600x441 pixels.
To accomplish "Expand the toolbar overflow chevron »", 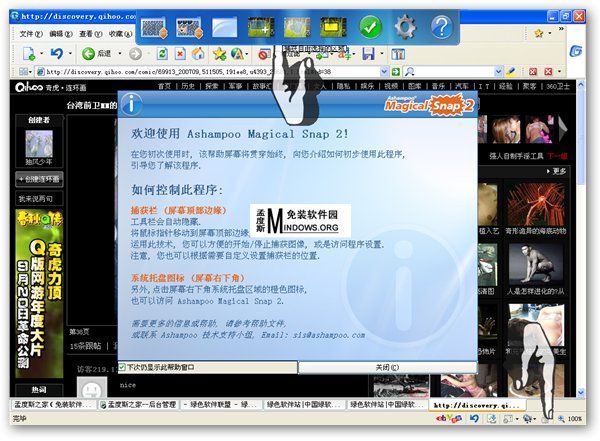I will click(x=561, y=29).
